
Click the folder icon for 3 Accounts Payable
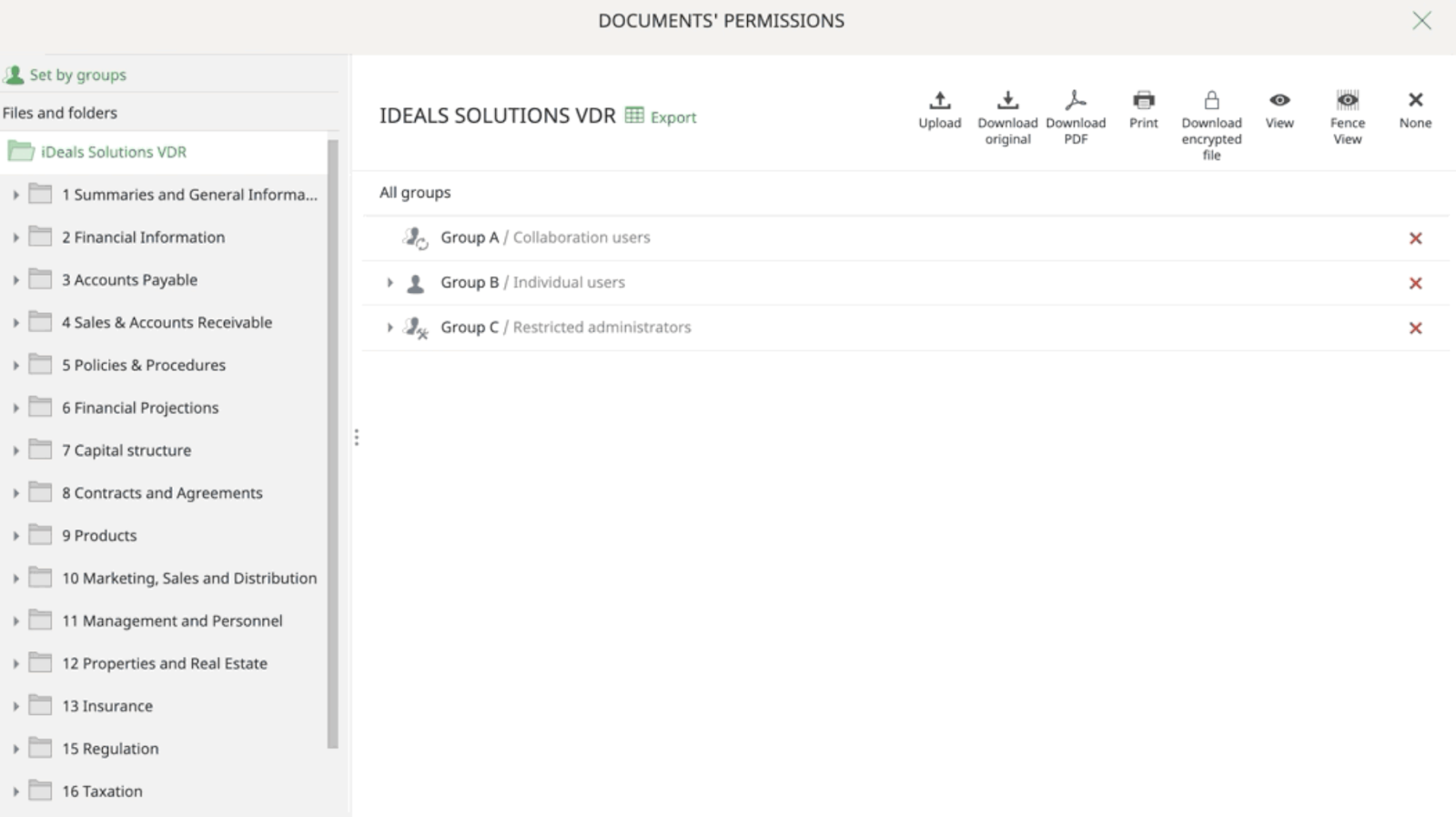tap(40, 279)
